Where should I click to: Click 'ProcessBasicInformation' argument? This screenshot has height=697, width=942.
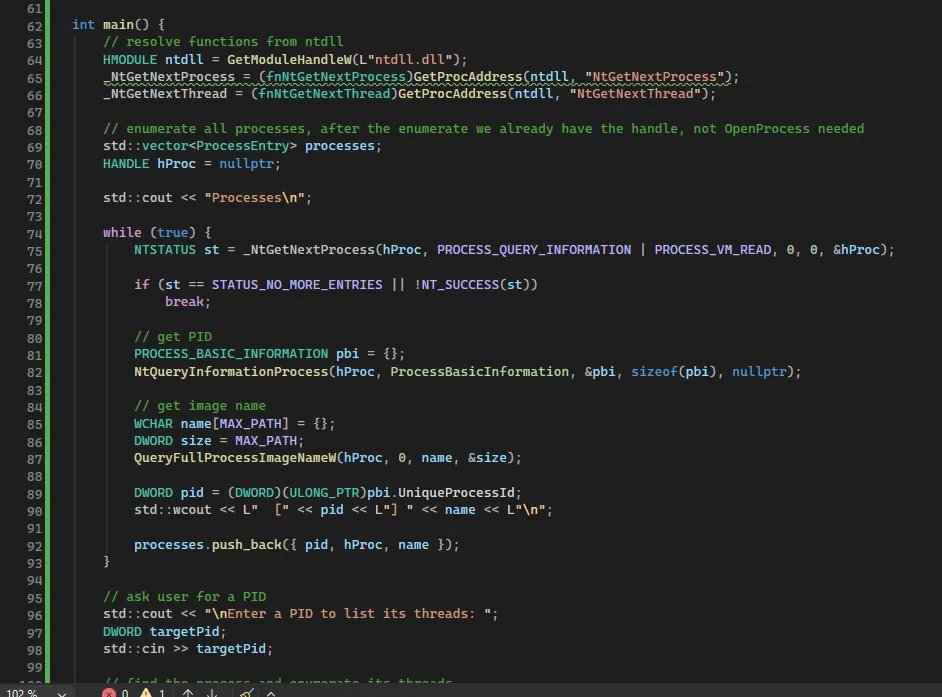pos(479,372)
